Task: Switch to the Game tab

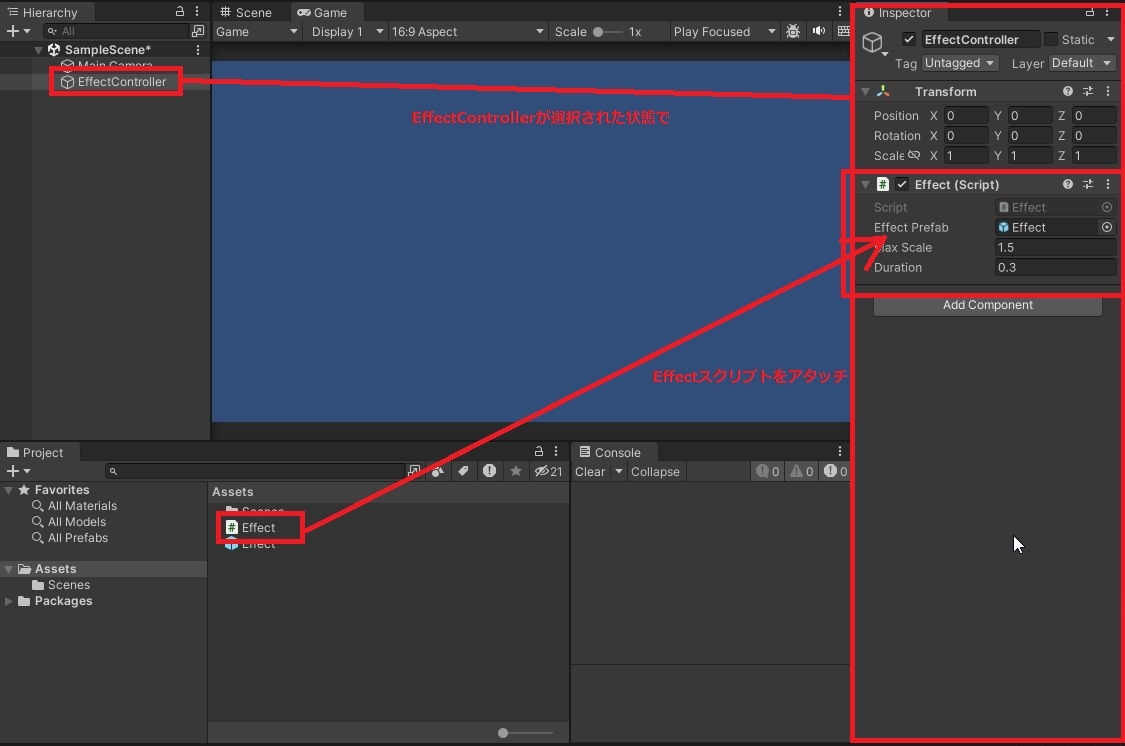Action: pos(322,12)
